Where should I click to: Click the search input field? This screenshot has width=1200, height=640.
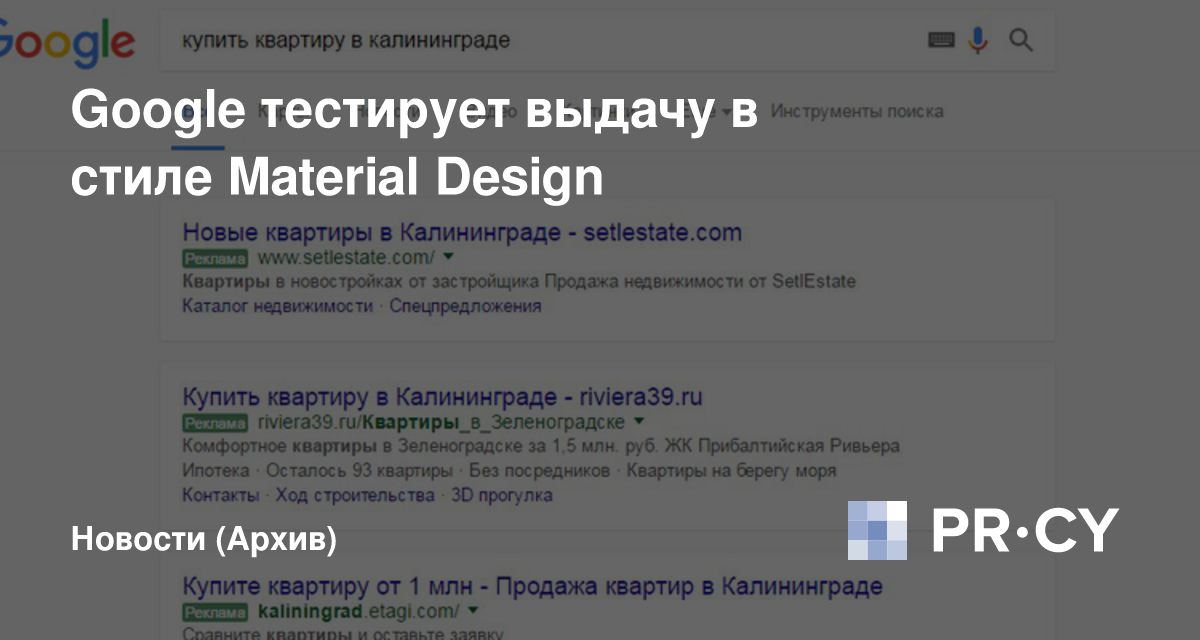tap(540, 41)
